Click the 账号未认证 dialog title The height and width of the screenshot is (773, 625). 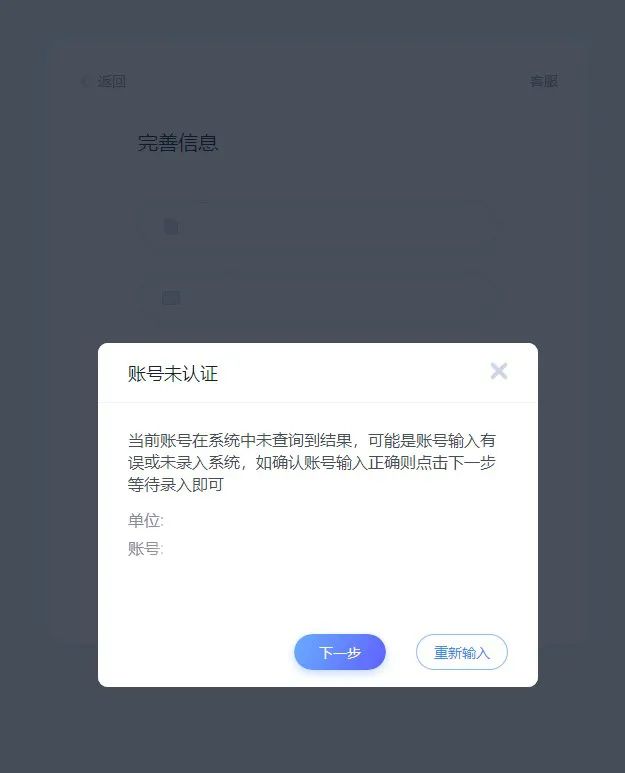[173, 374]
